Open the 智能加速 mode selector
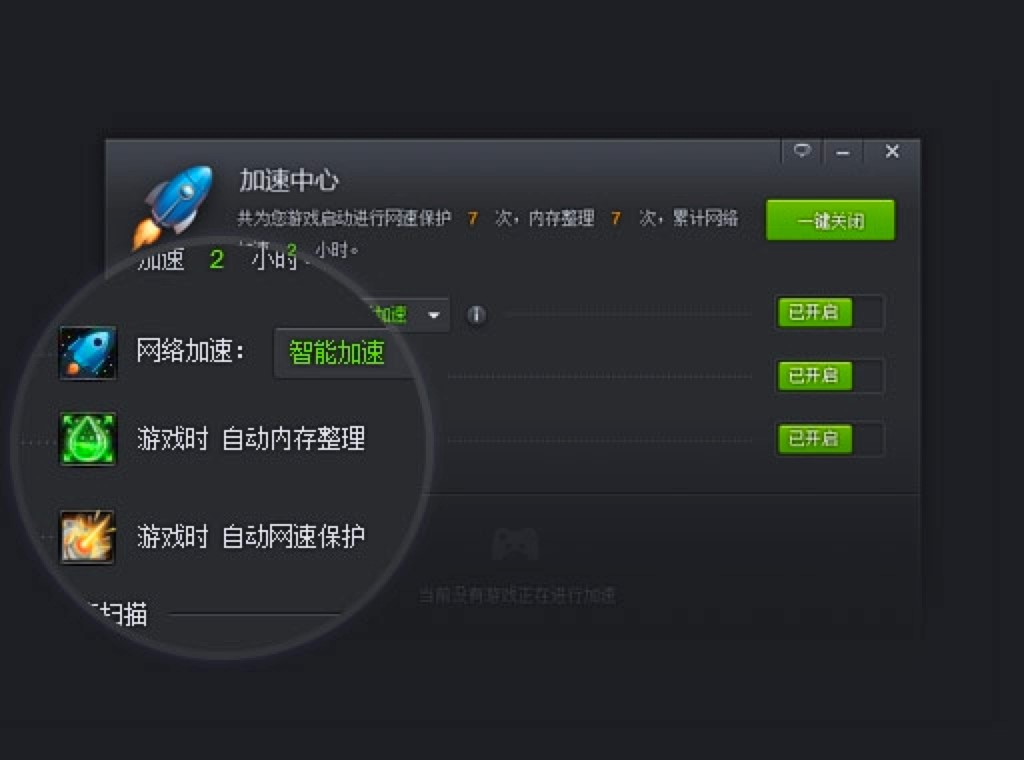 point(337,353)
